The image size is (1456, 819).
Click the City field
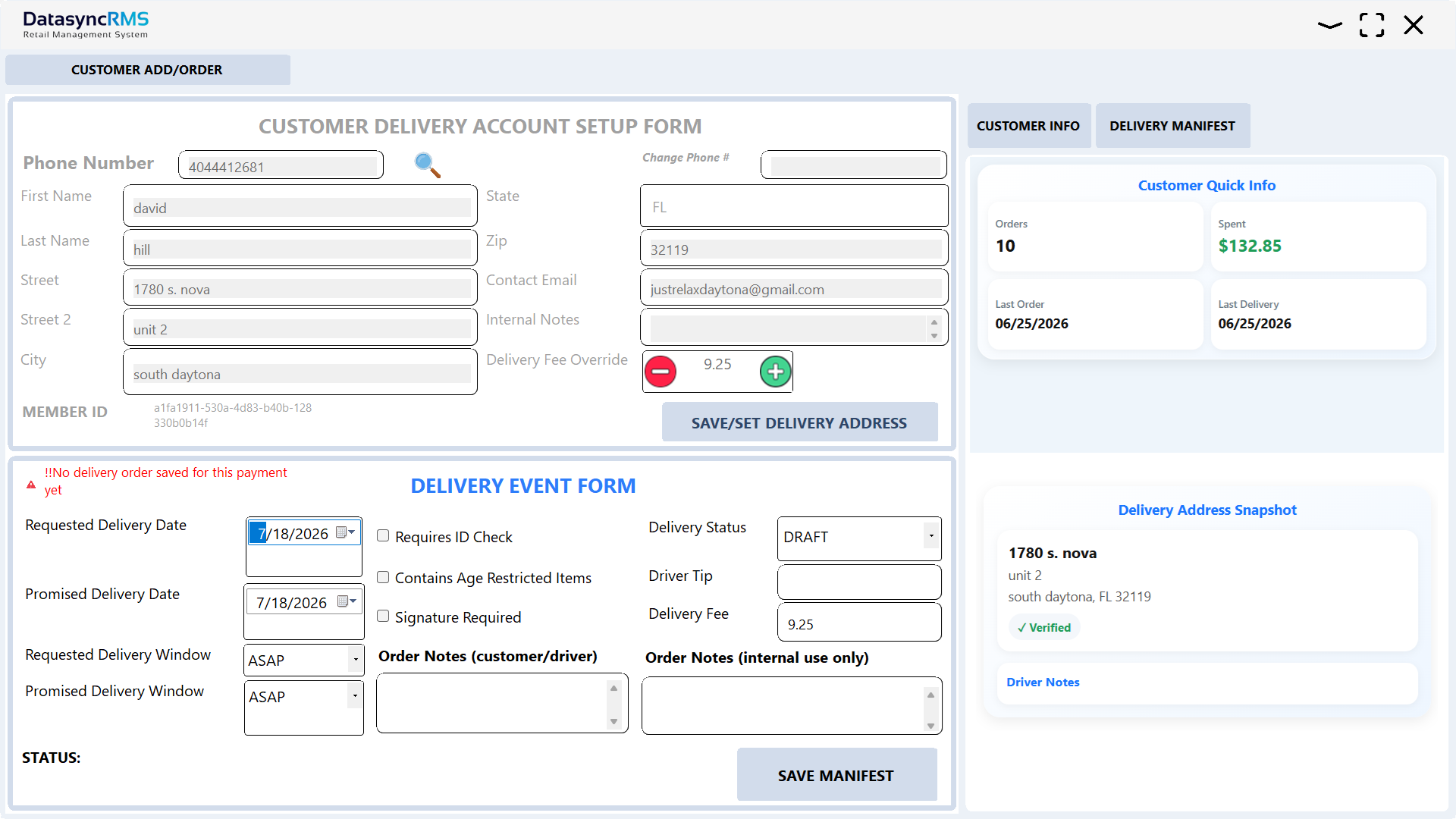tap(300, 372)
